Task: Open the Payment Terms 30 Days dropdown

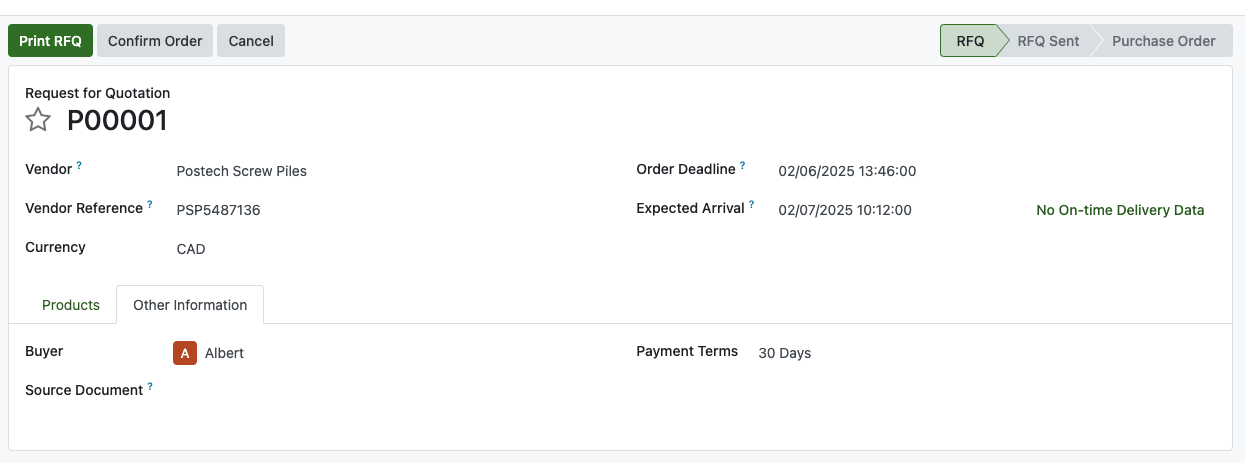Action: point(785,353)
